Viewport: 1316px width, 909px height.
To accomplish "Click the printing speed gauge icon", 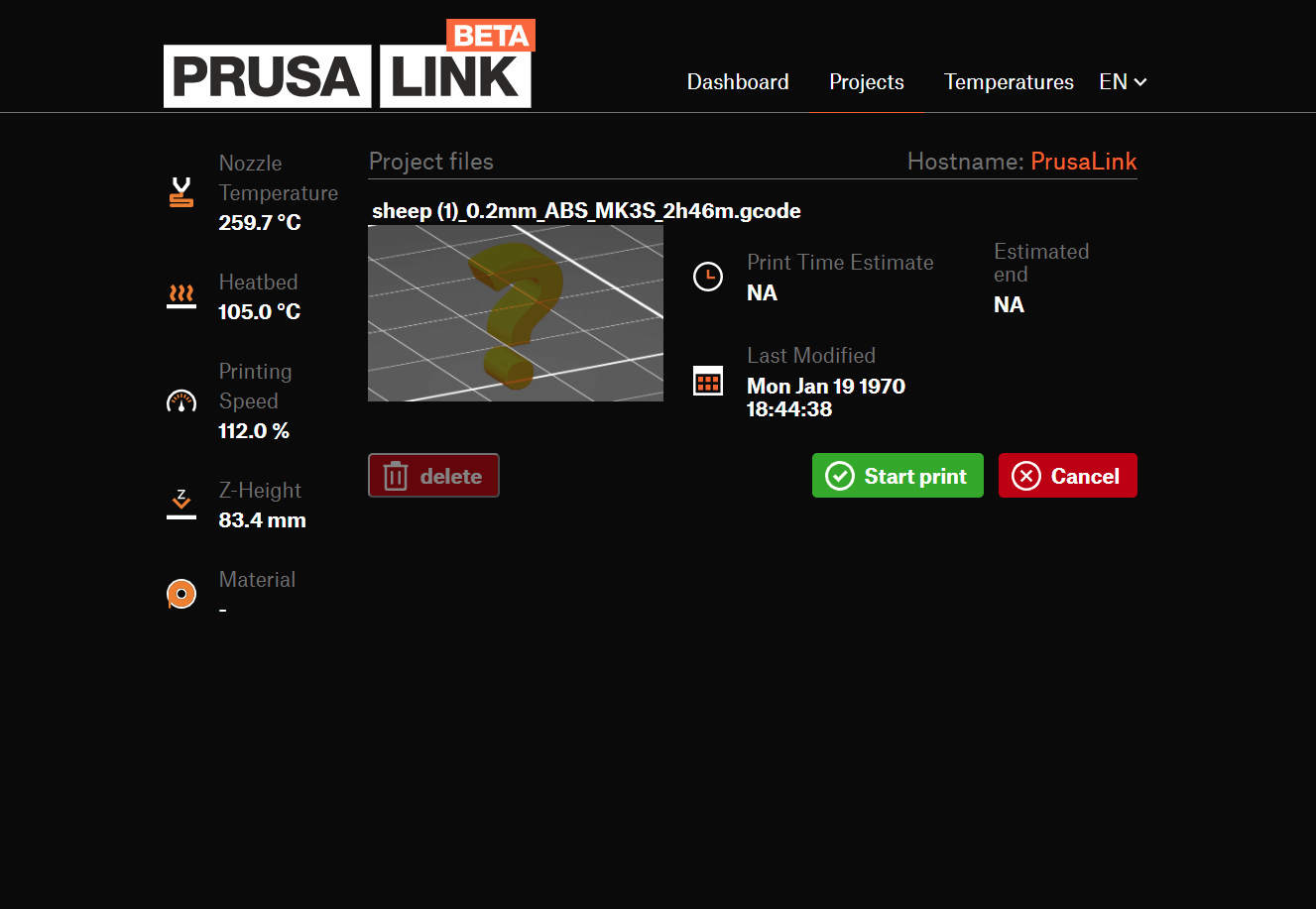I will [180, 401].
